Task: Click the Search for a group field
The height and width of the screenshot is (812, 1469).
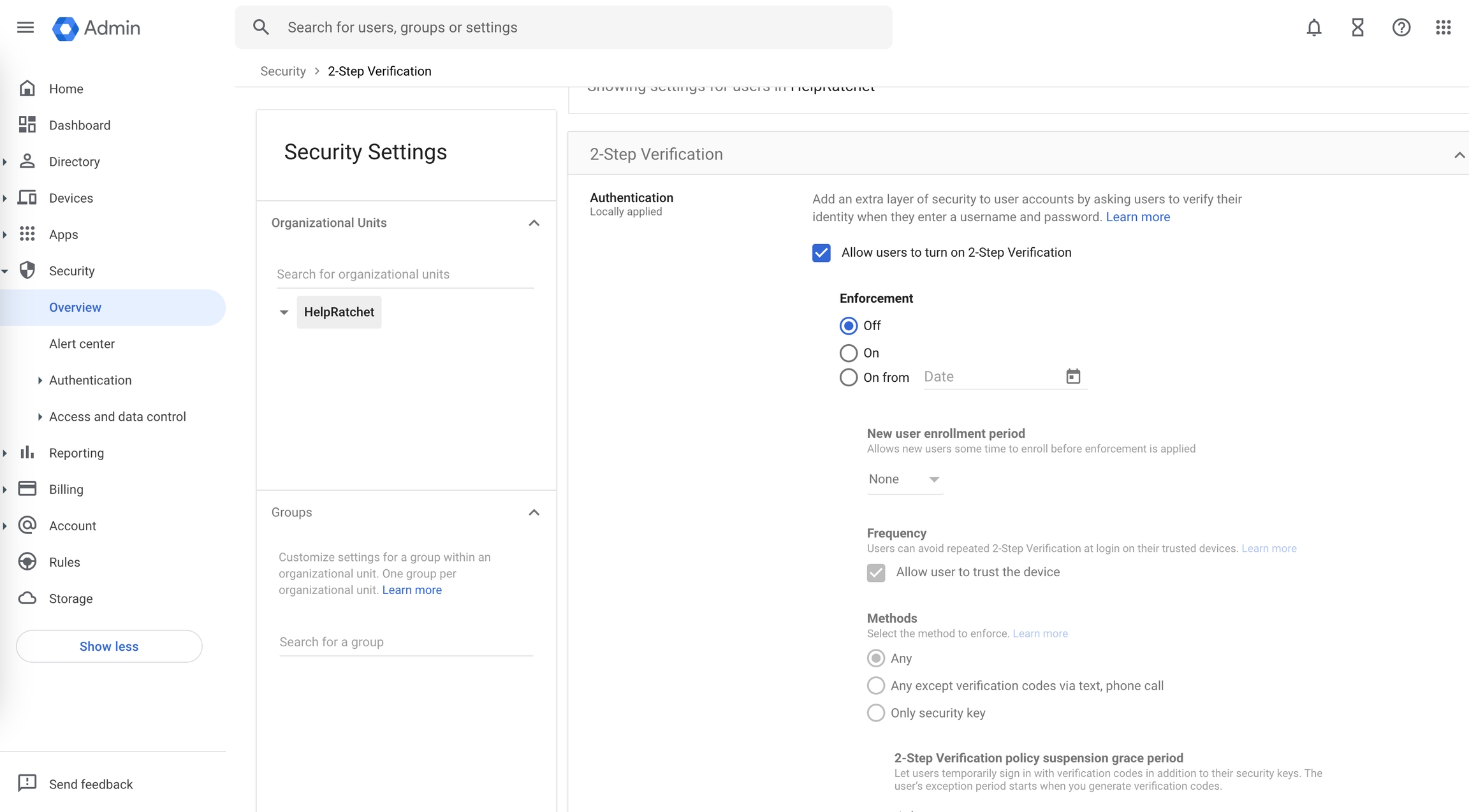Action: [x=406, y=642]
